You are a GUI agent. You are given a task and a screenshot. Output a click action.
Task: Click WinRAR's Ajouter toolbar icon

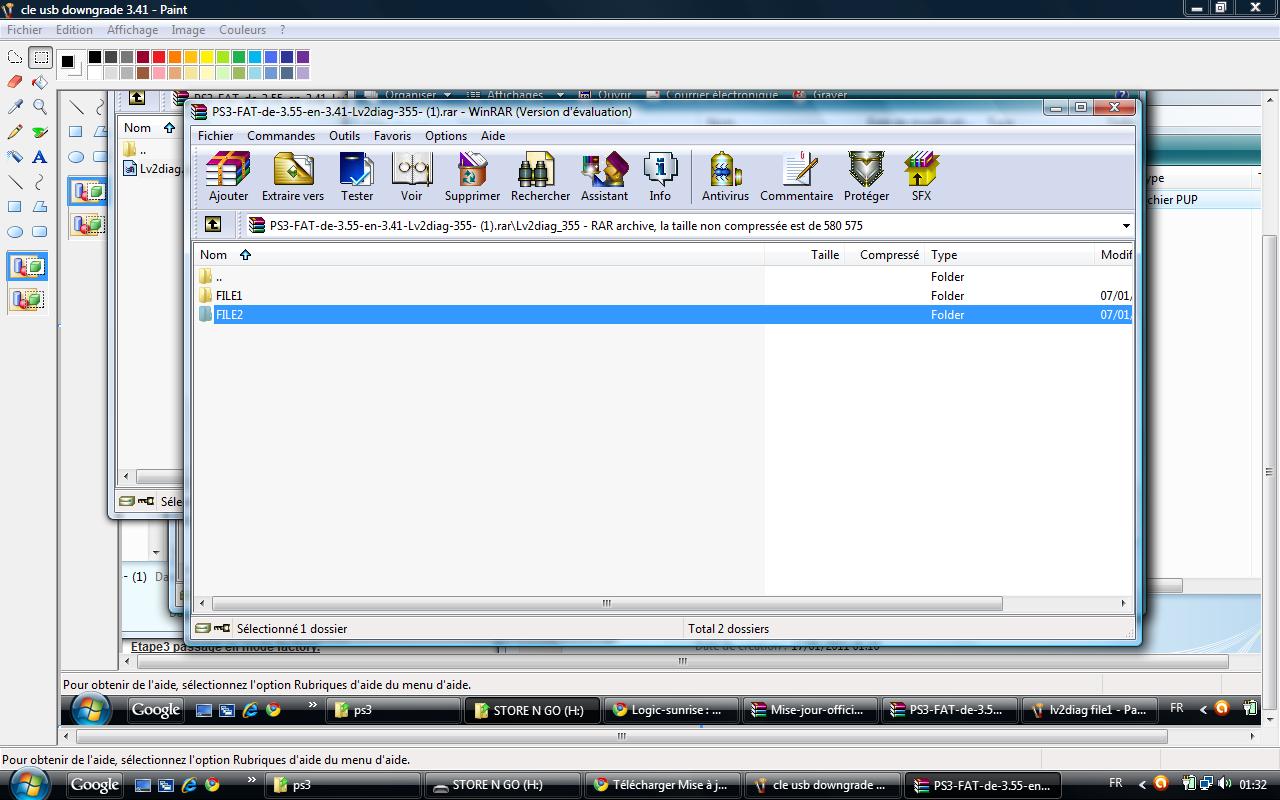click(x=228, y=177)
